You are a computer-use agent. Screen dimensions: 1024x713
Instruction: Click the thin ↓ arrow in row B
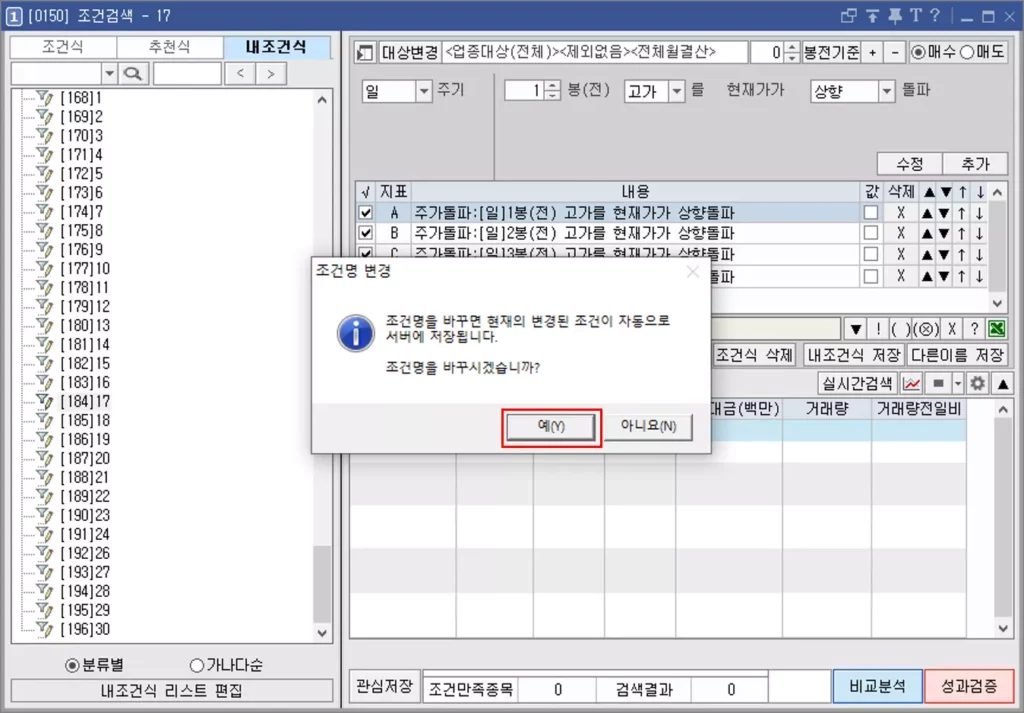[x=980, y=233]
